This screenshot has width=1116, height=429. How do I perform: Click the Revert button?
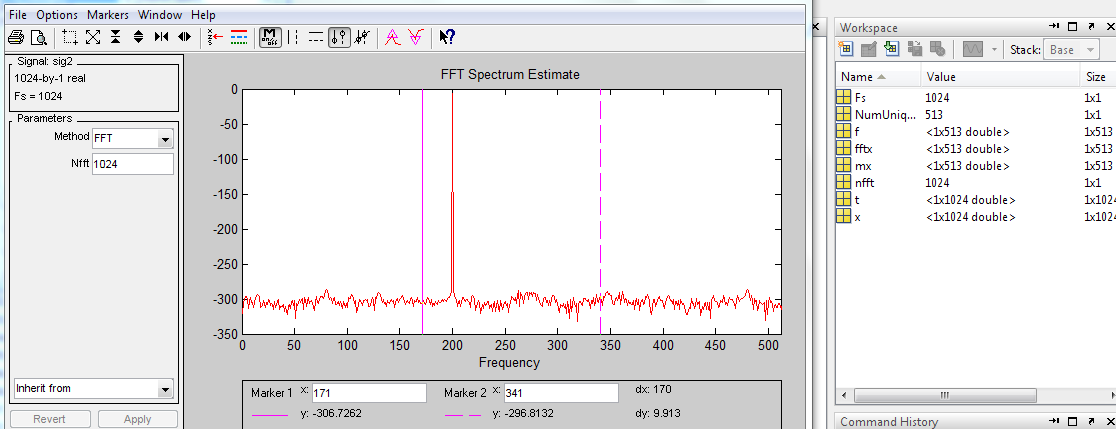pos(50,419)
